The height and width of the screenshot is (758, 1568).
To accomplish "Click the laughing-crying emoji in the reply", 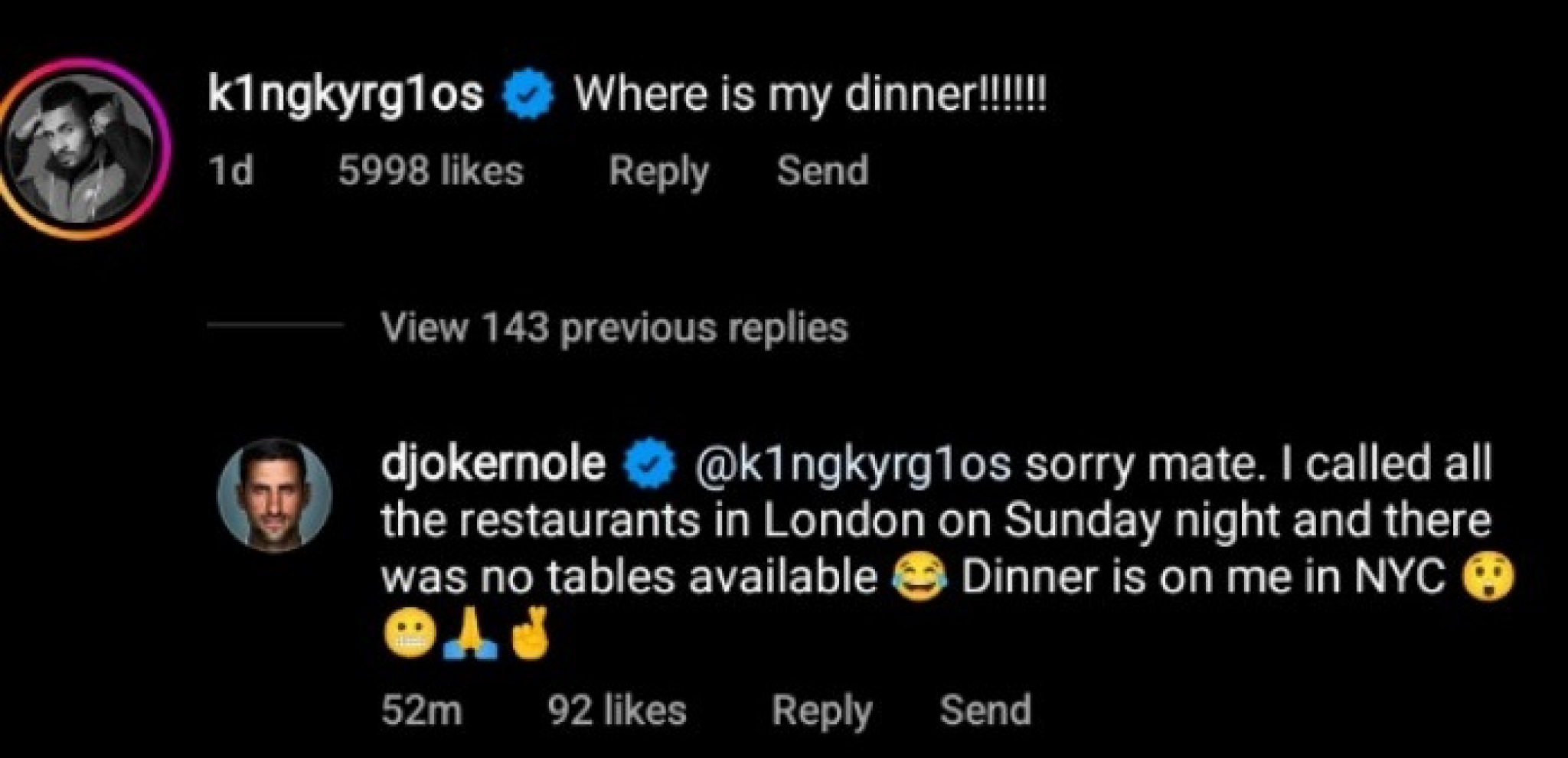I will (919, 580).
